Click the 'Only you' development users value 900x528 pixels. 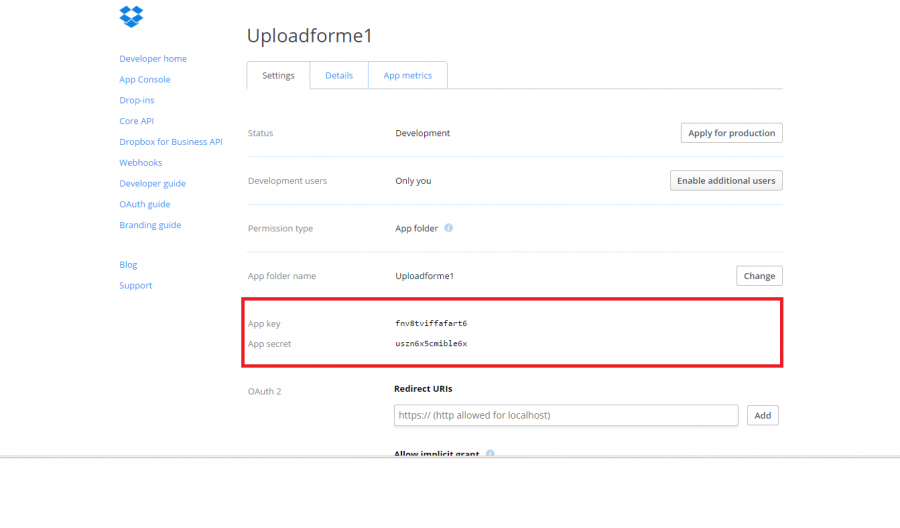coord(413,180)
